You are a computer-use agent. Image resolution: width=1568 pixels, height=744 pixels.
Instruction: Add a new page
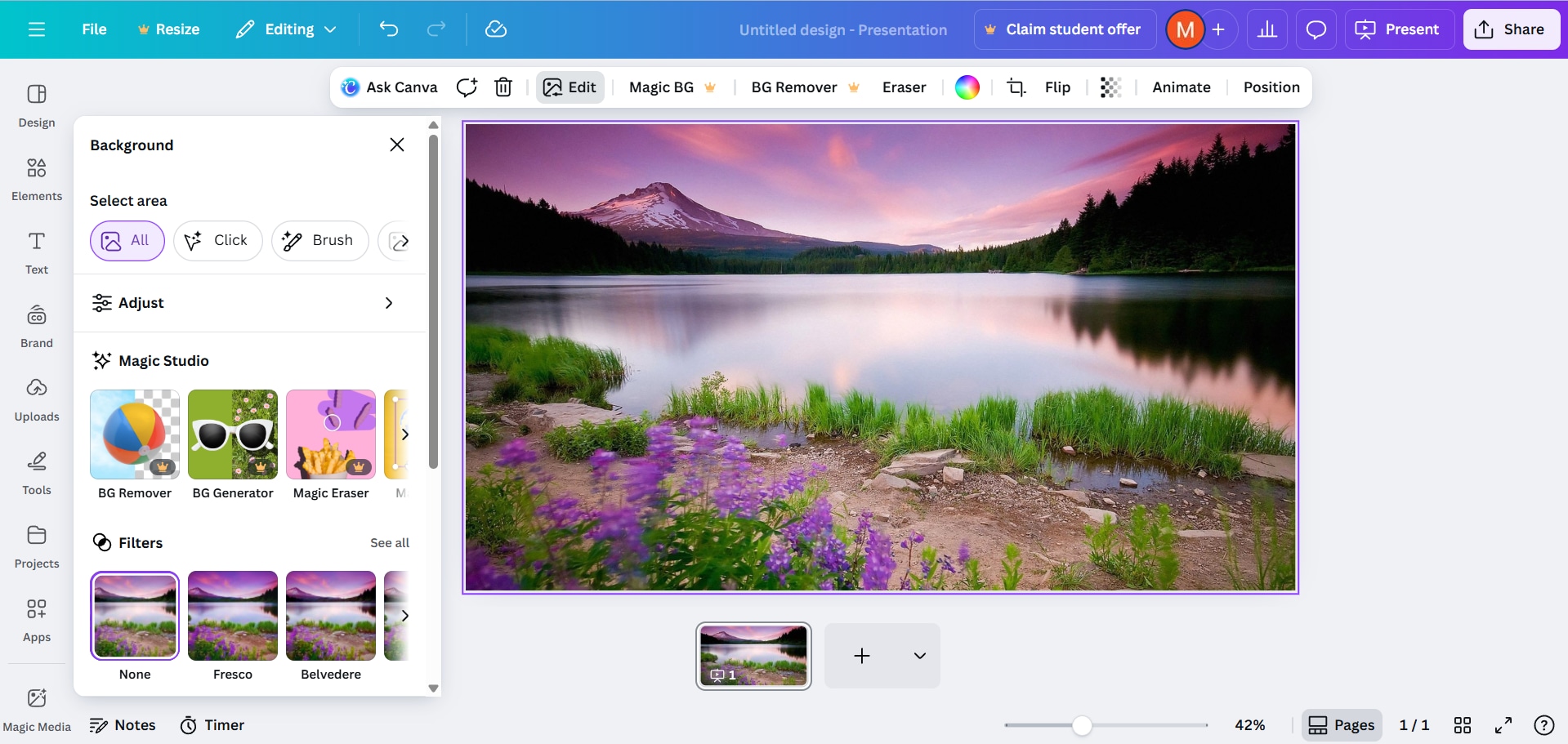862,656
